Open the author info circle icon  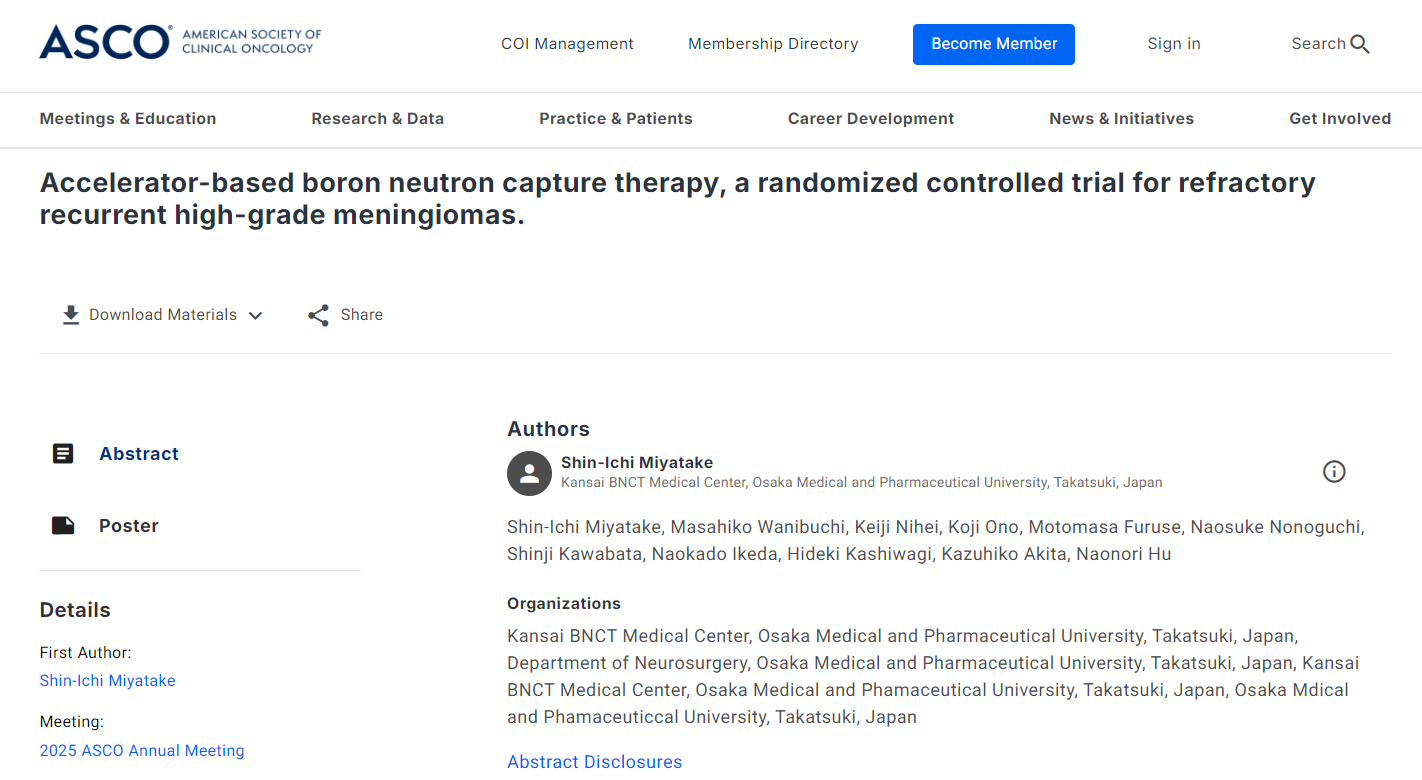coord(1334,472)
